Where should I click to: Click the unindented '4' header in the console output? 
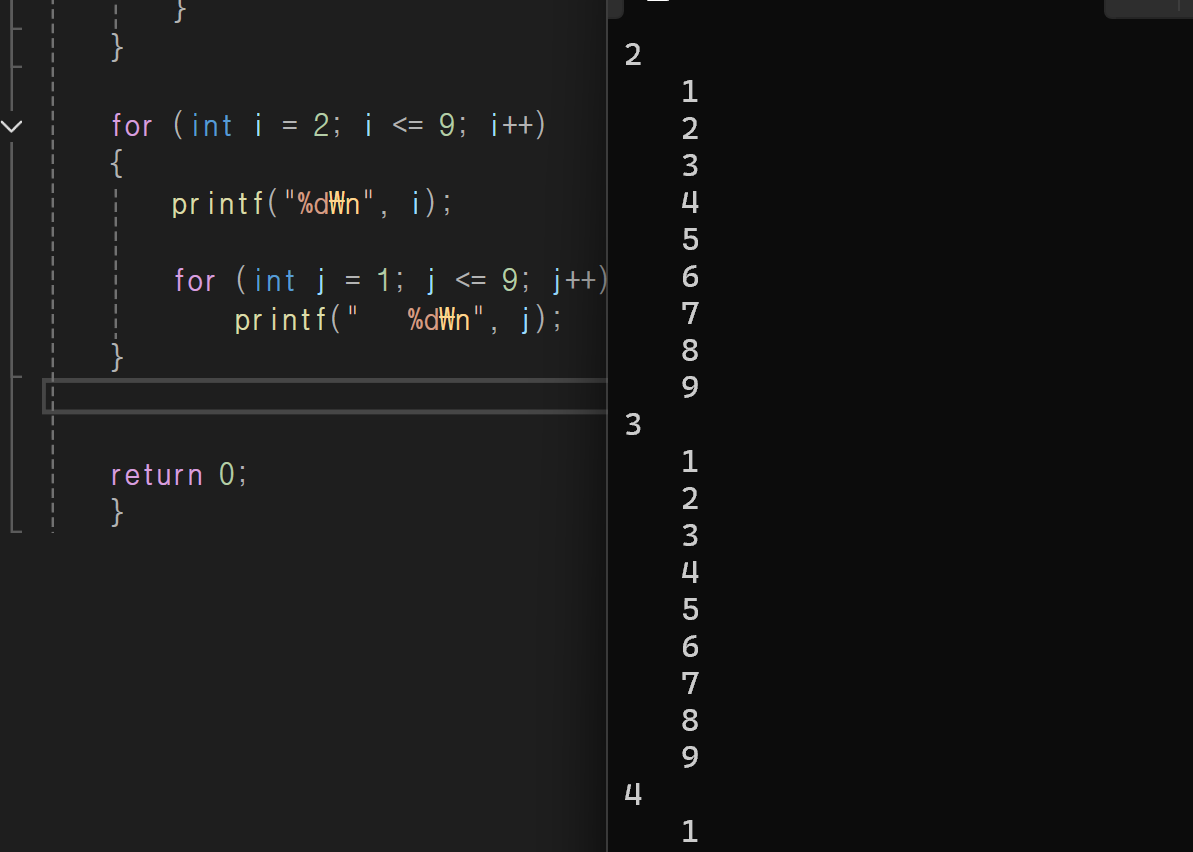[x=633, y=794]
